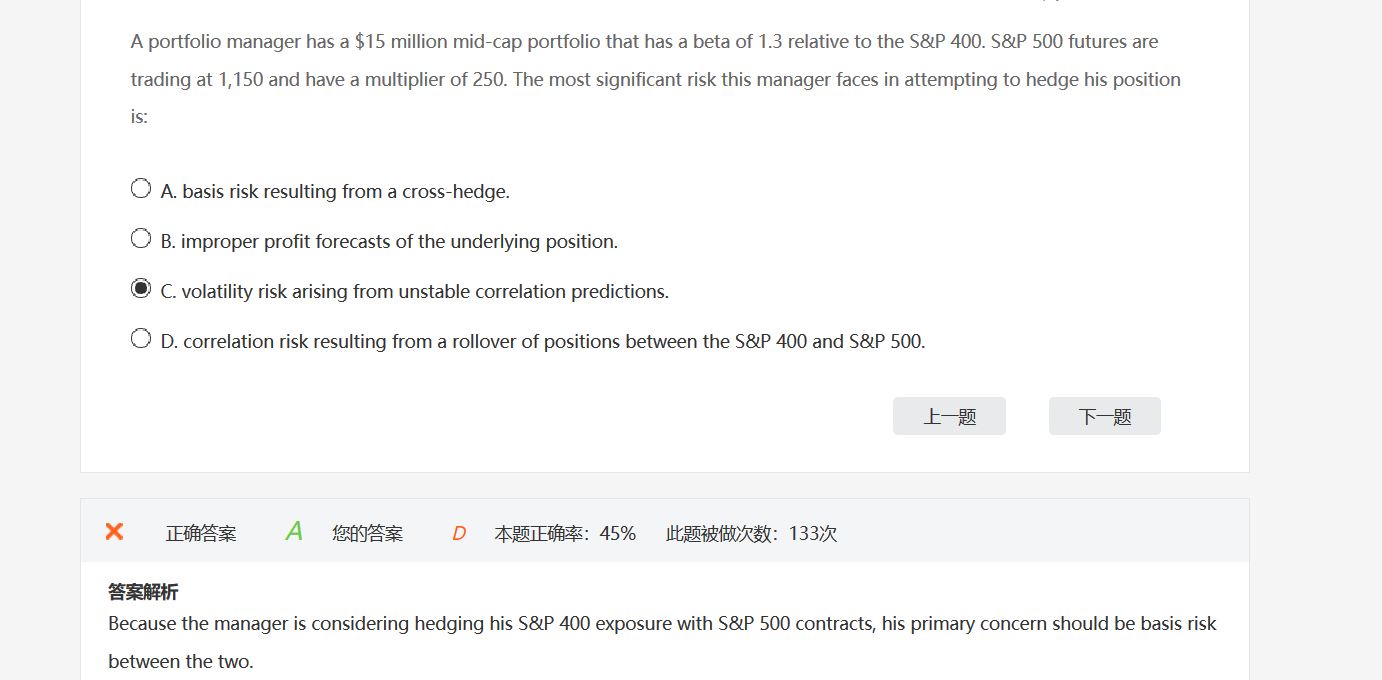Go to next question with 下一题
Screen dimensions: 1382x680
tap(1104, 416)
